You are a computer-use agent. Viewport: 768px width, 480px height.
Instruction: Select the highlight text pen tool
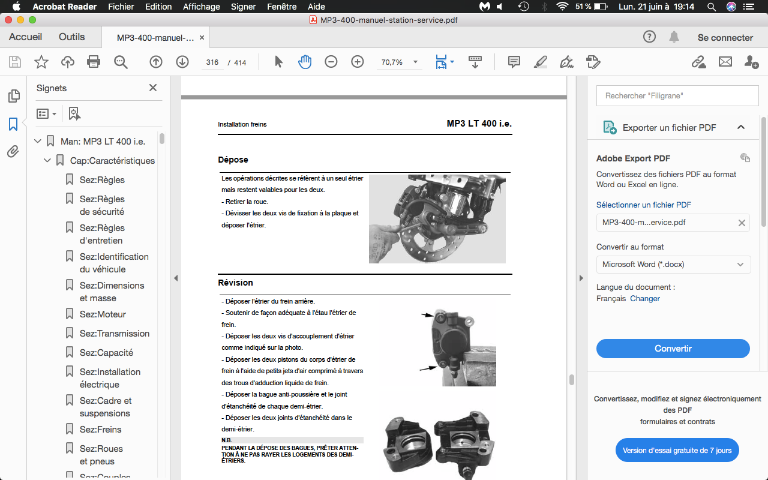point(540,62)
